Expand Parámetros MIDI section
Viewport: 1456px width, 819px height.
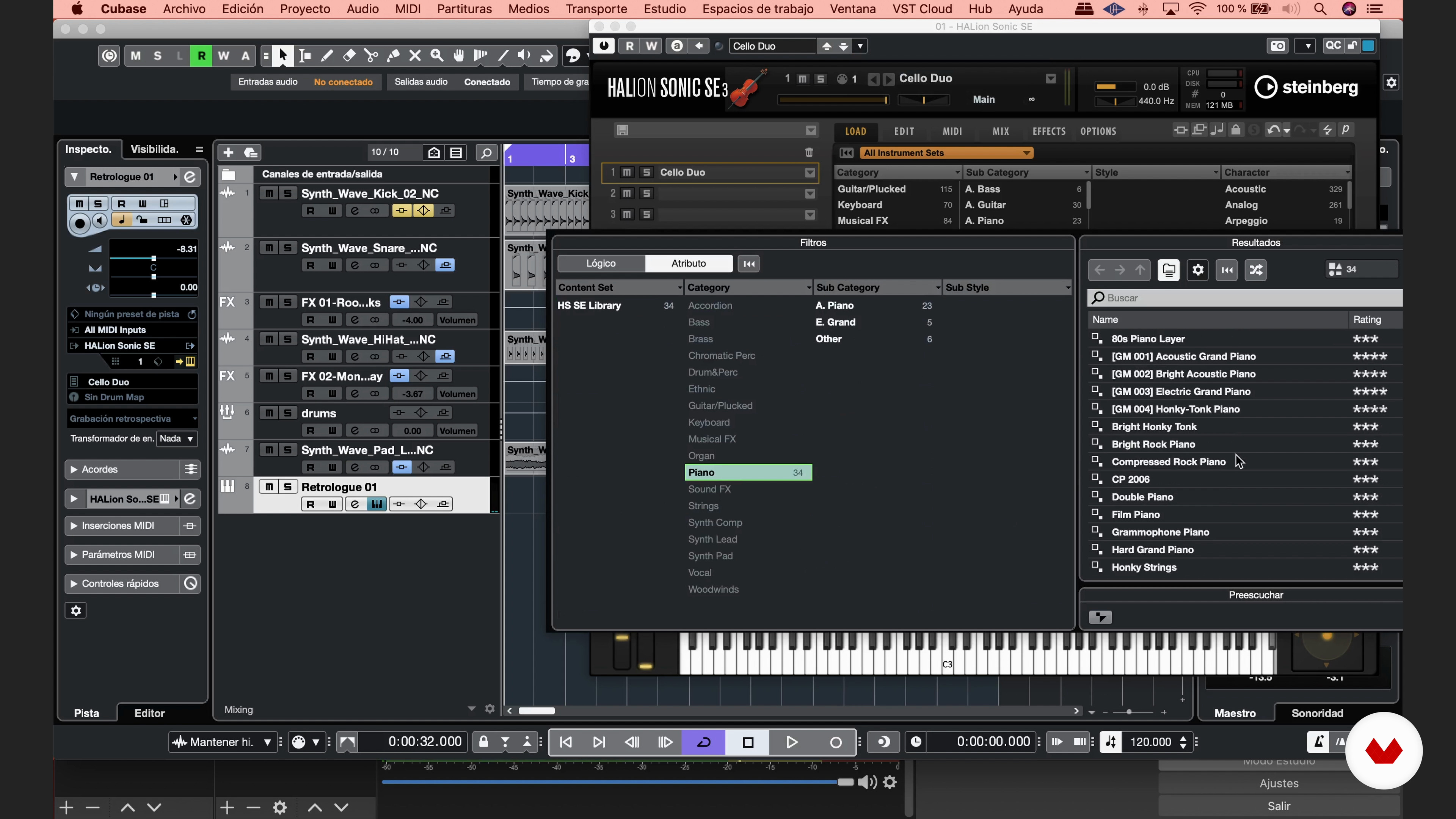coord(74,554)
